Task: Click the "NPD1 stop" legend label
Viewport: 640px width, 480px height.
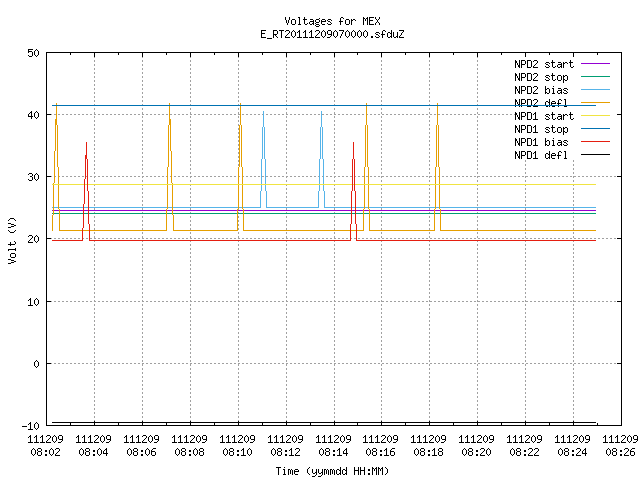Action: pos(541,129)
